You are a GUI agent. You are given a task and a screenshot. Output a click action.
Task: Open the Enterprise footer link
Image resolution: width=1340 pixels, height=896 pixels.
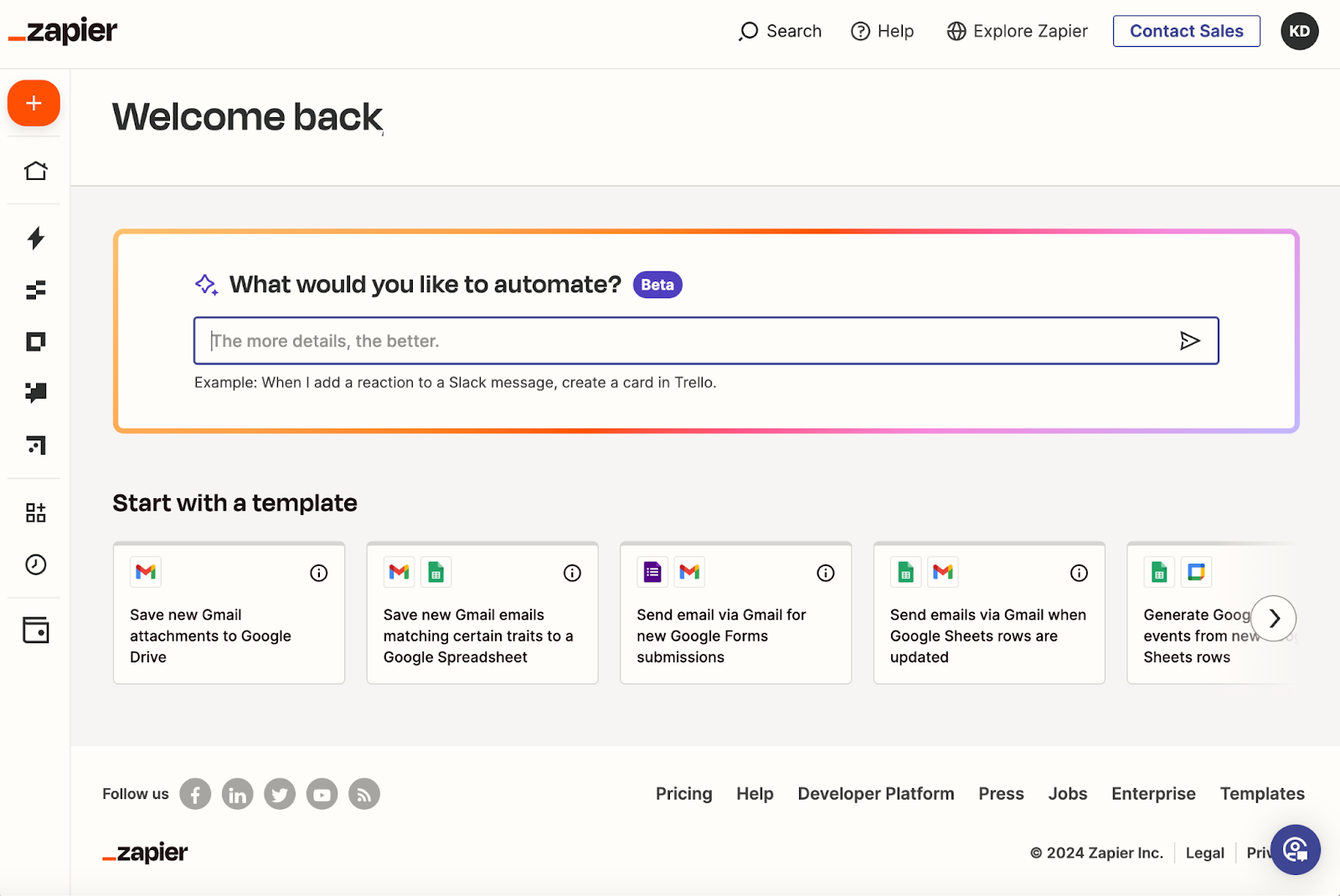tap(1153, 794)
